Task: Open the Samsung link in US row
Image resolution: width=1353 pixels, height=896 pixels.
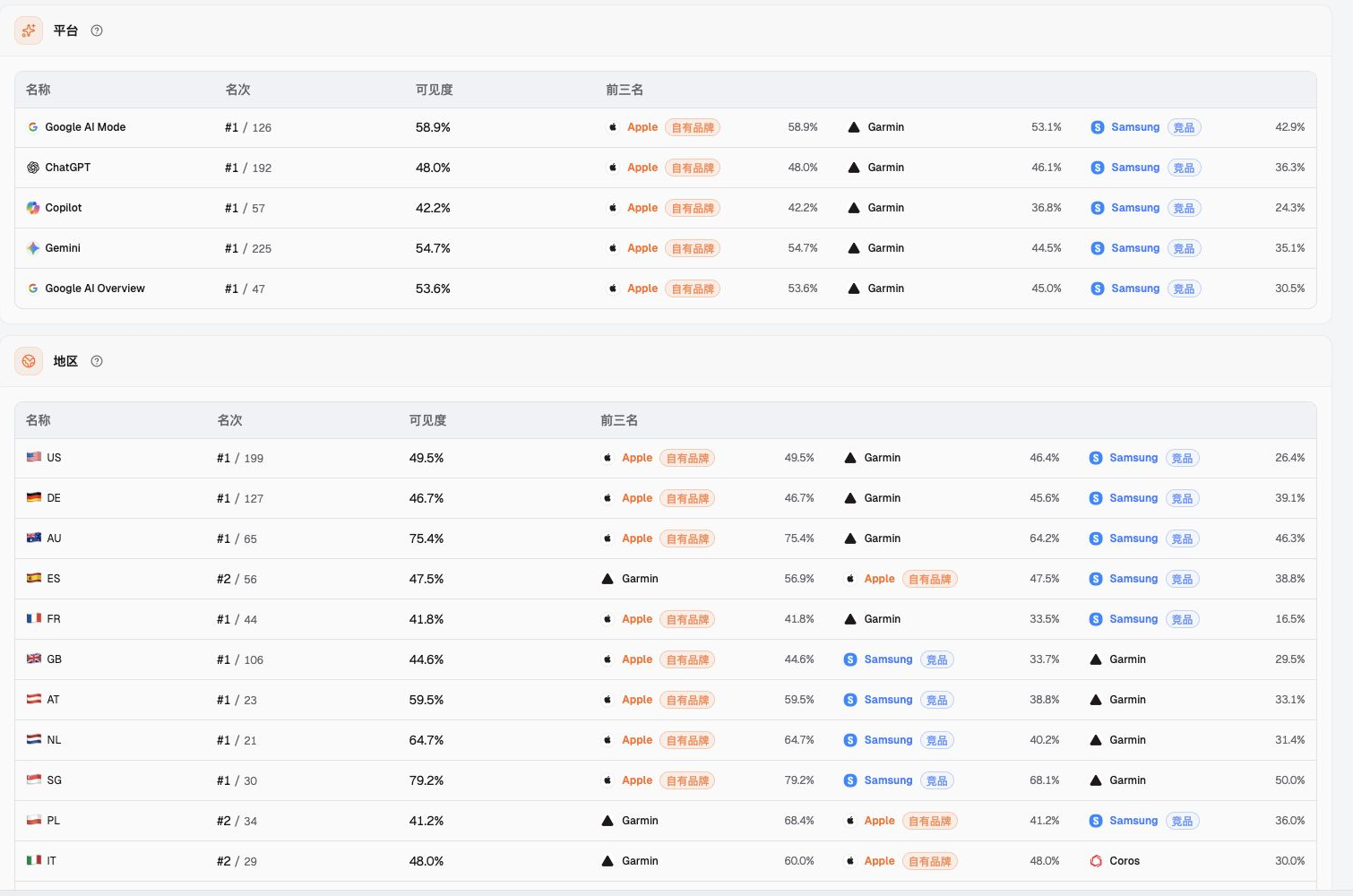Action: pos(1133,458)
